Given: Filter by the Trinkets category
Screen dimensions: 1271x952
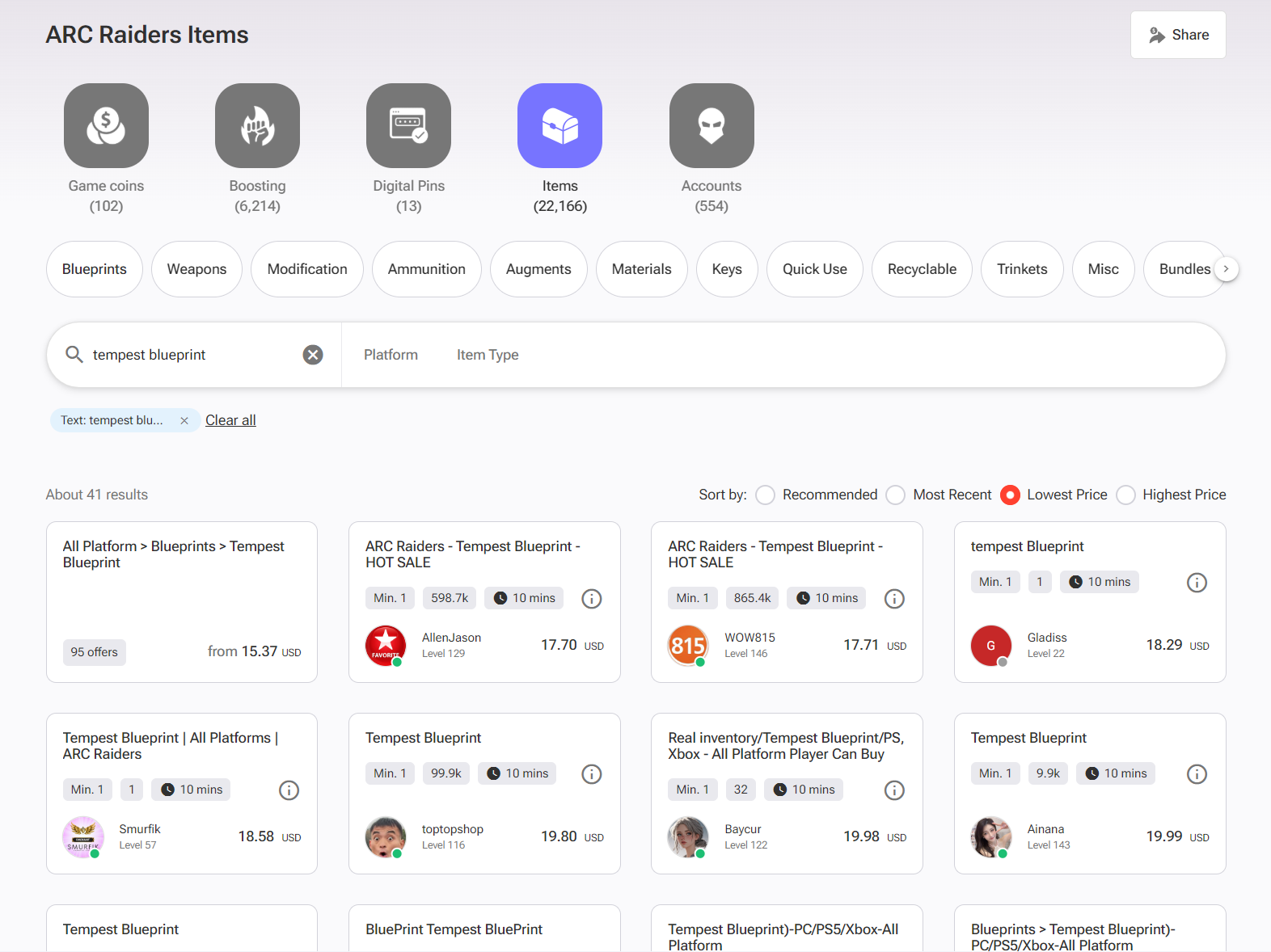Looking at the screenshot, I should (x=1022, y=269).
